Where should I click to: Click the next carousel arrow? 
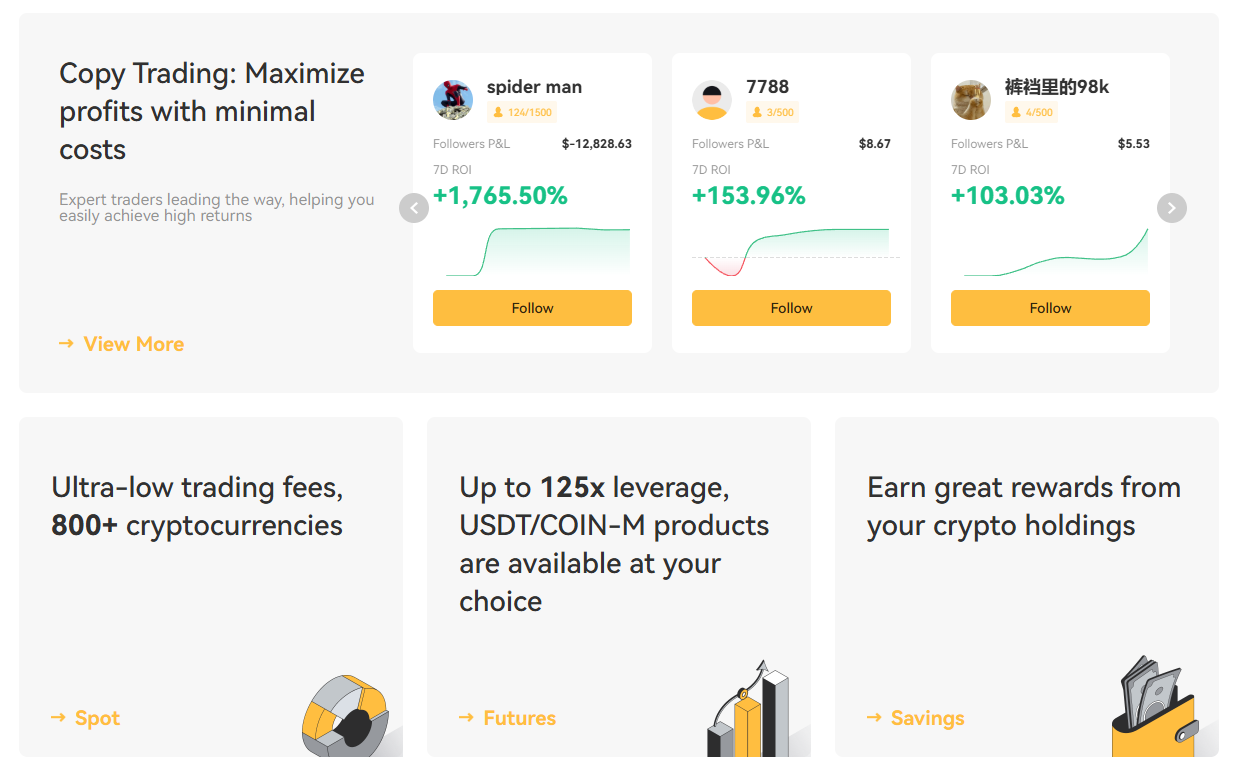pos(1172,208)
